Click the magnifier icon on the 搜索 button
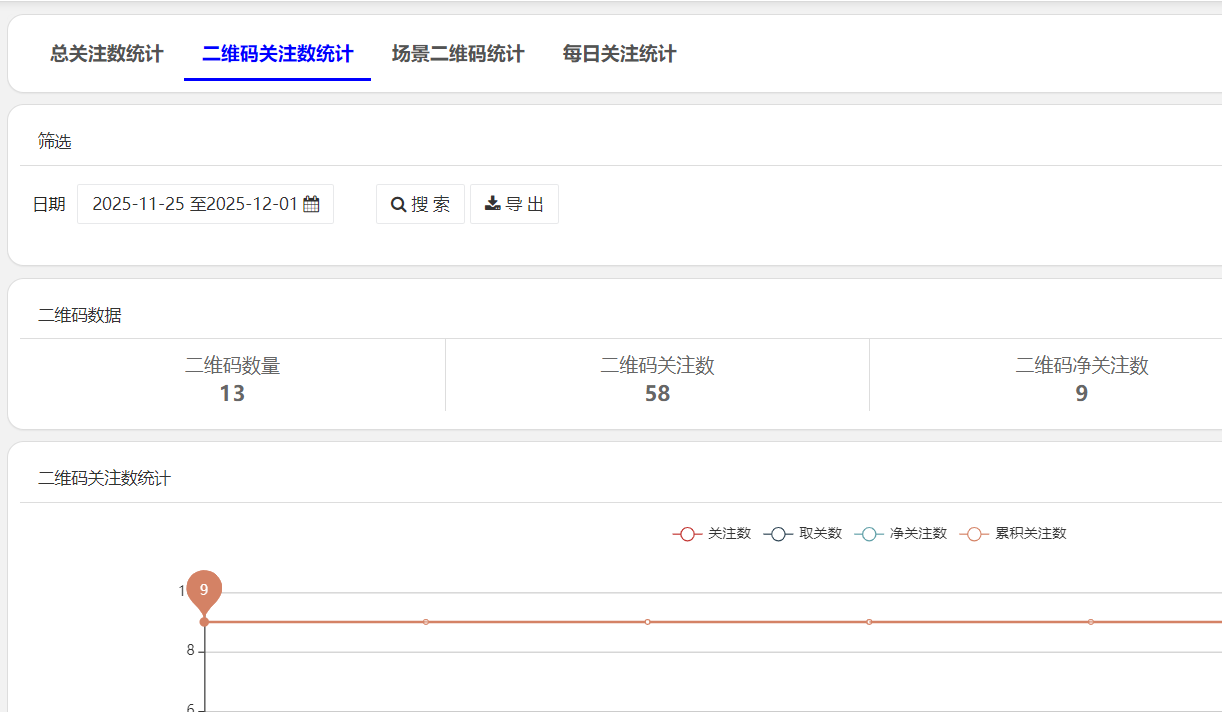 (x=399, y=204)
